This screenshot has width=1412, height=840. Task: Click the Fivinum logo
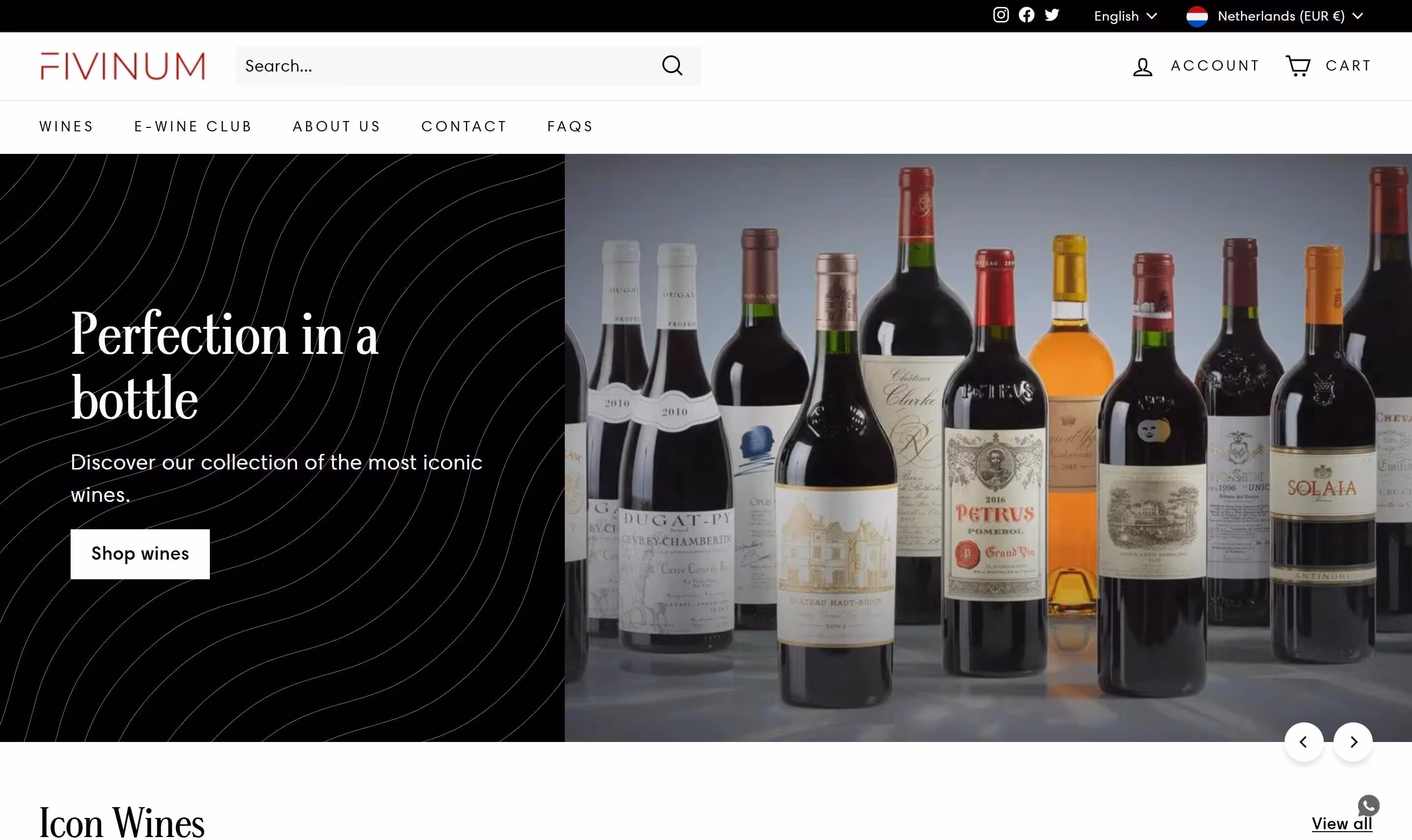coord(123,66)
